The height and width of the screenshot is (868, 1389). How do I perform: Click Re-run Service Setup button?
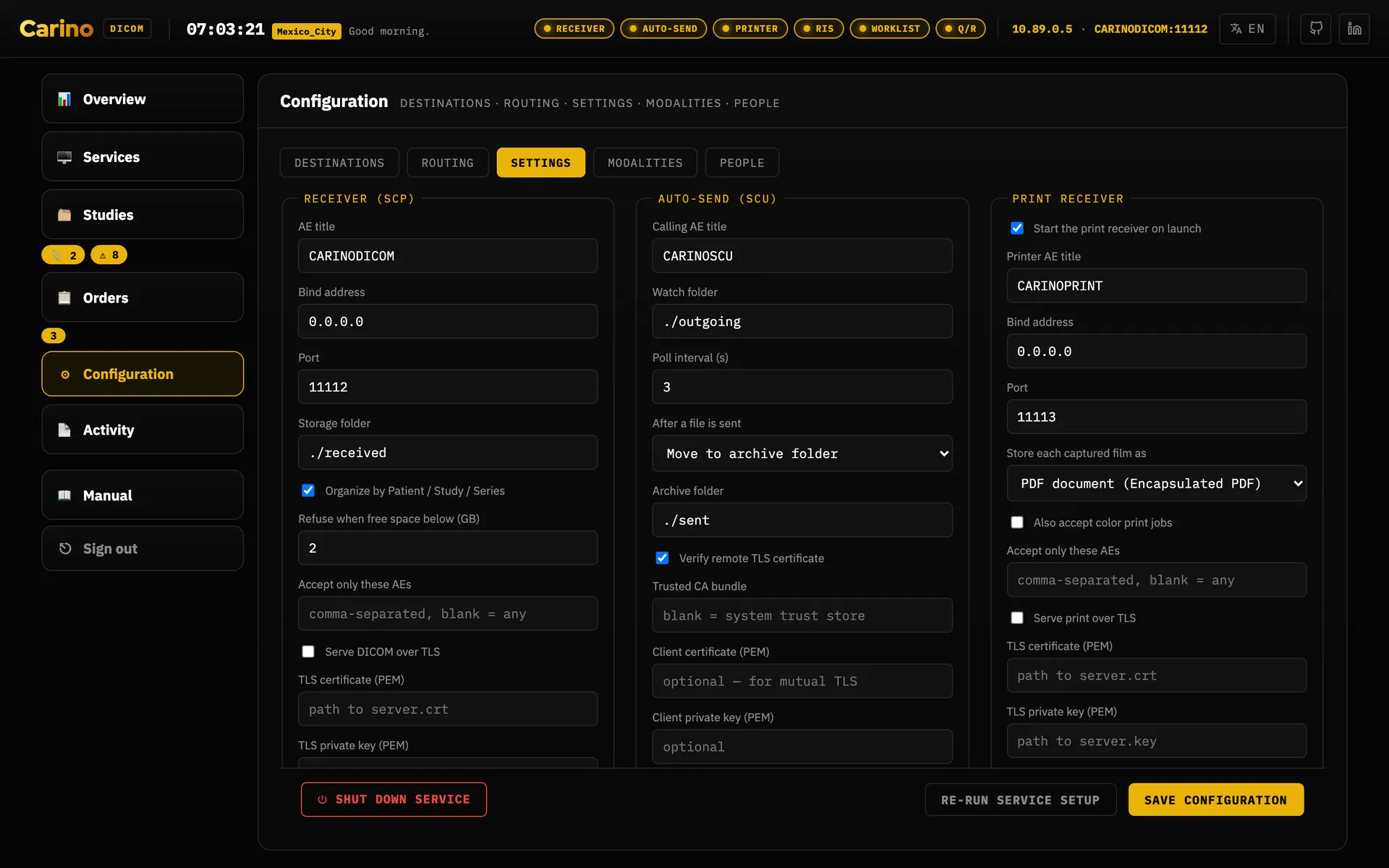(1020, 800)
